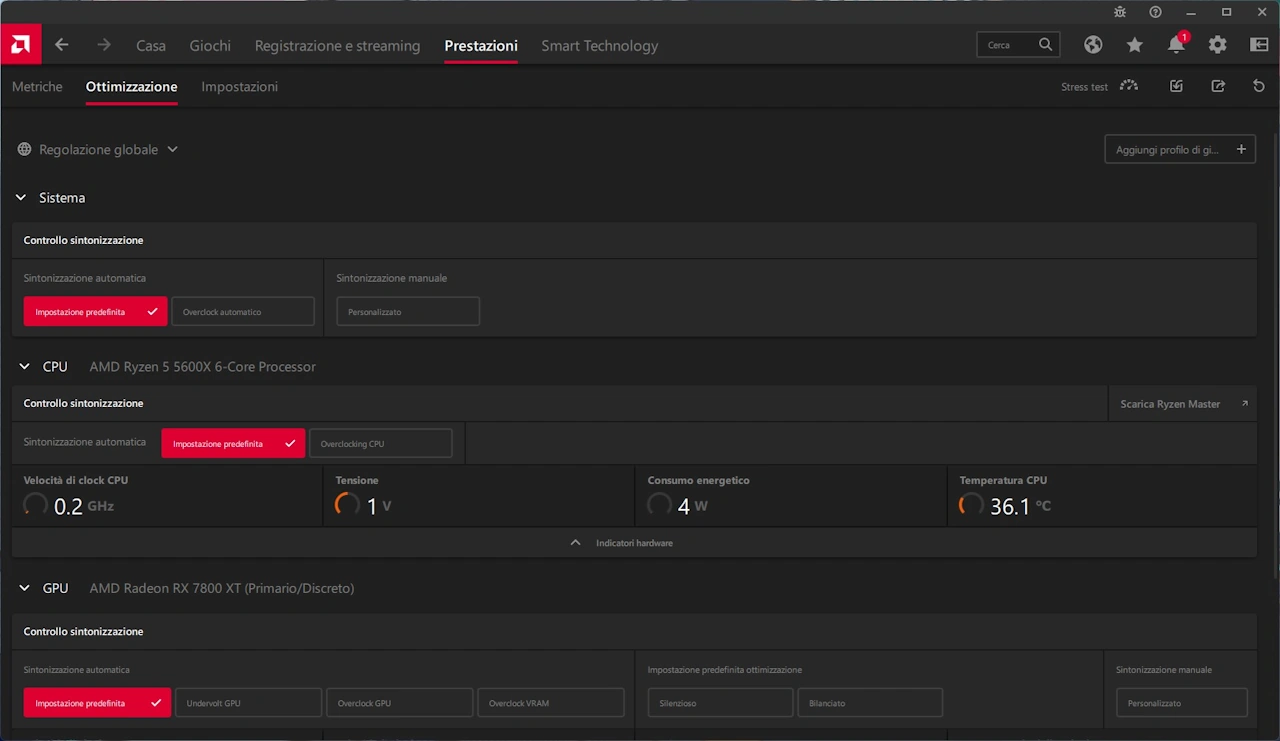This screenshot has width=1280, height=741.
Task: Open favorites star icon
Action: [1135, 45]
